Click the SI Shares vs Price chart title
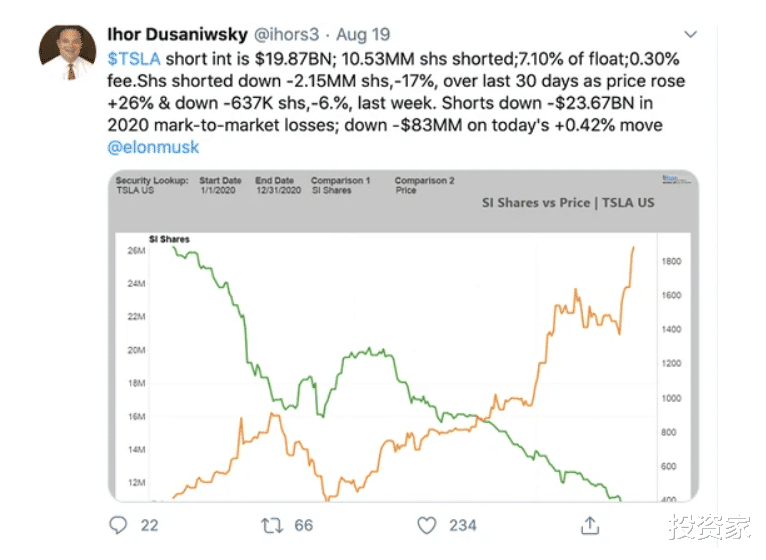Viewport: 766px width, 560px height. point(568,203)
